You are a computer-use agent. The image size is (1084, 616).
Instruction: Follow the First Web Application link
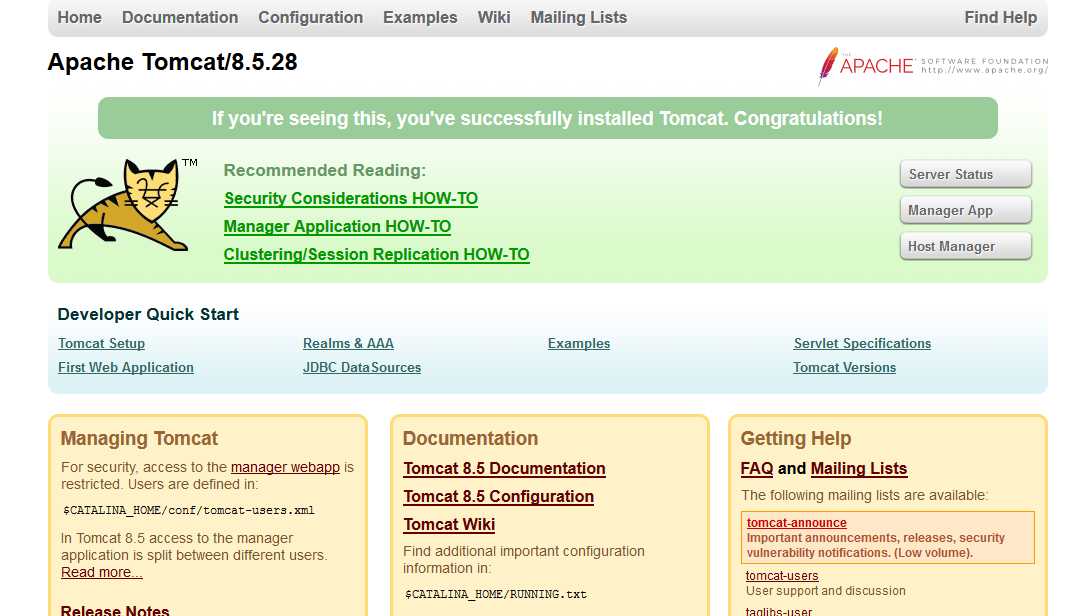126,368
